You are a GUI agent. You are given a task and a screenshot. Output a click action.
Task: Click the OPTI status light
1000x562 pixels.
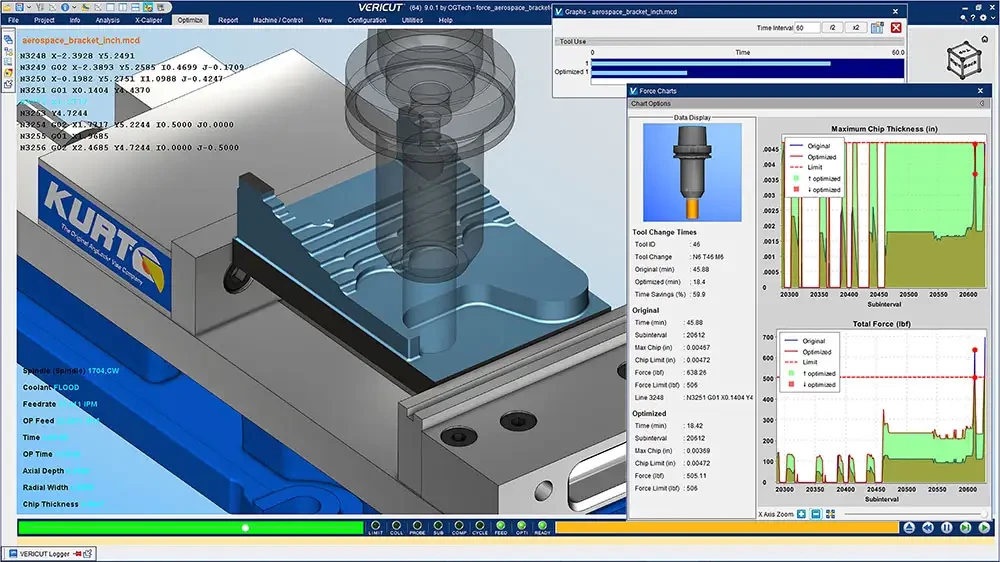[x=522, y=528]
